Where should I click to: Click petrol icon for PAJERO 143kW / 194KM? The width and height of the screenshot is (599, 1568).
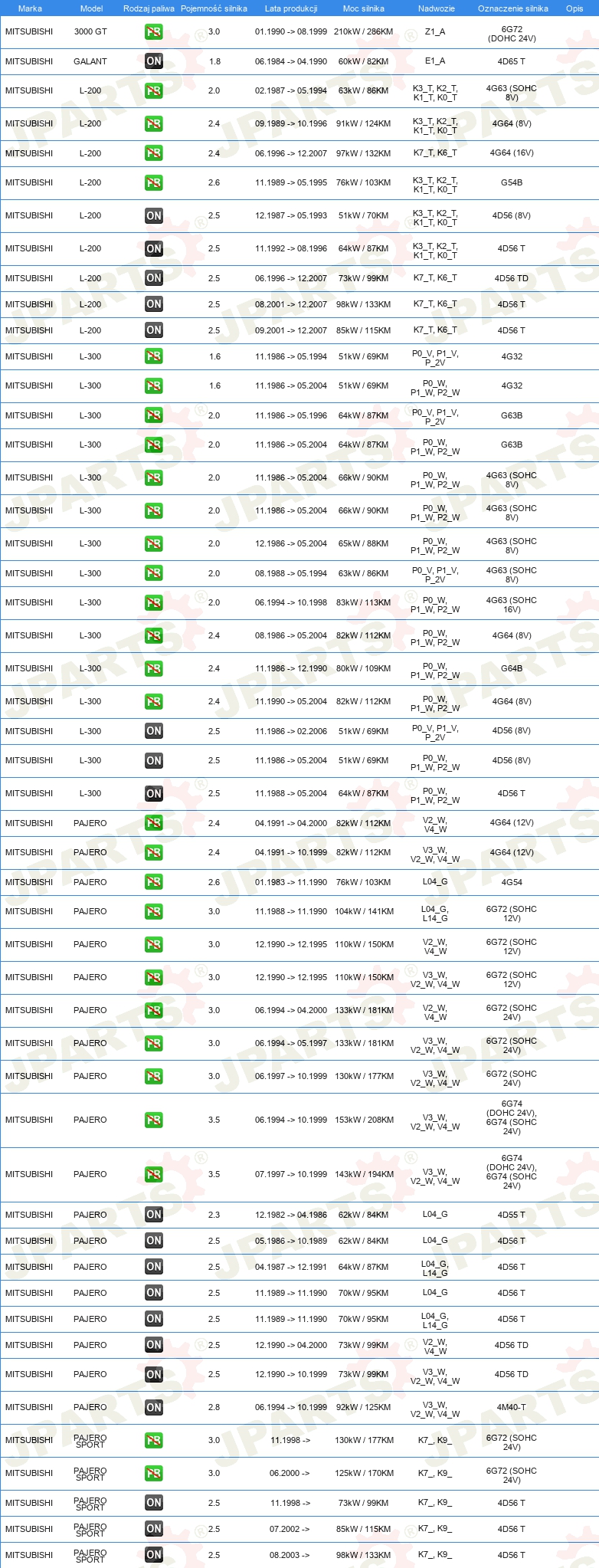(154, 1174)
